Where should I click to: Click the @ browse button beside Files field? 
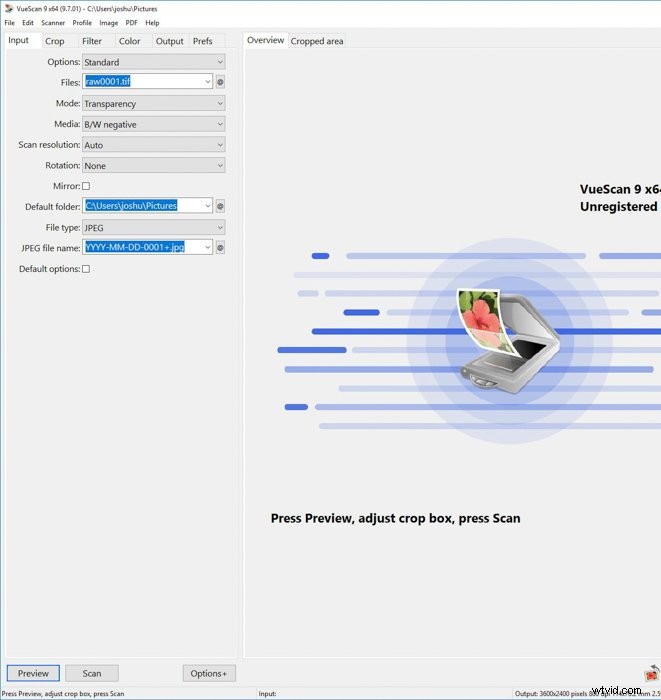(x=220, y=82)
